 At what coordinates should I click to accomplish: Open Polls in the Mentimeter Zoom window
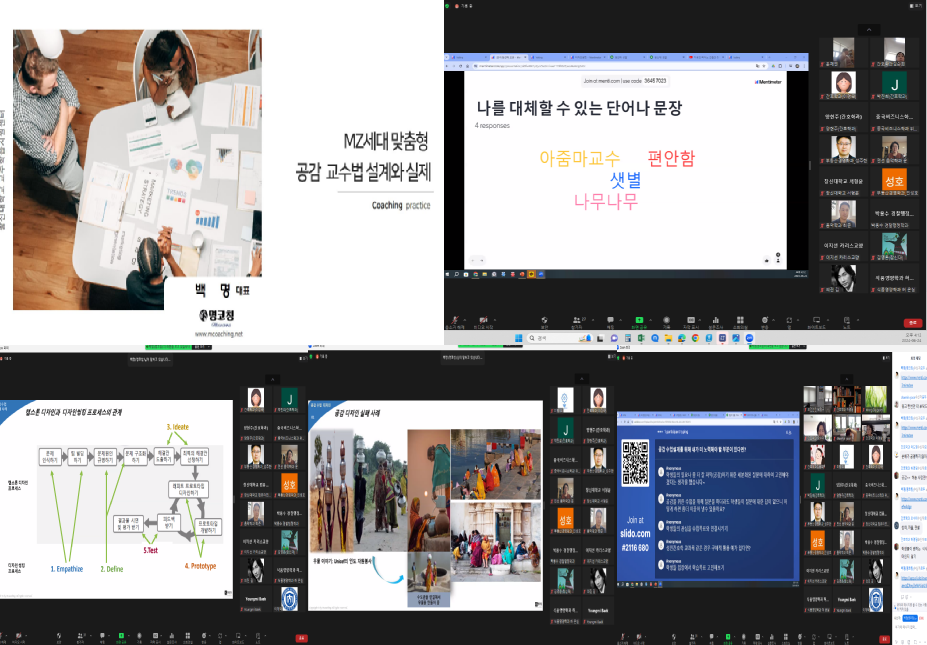(x=715, y=320)
